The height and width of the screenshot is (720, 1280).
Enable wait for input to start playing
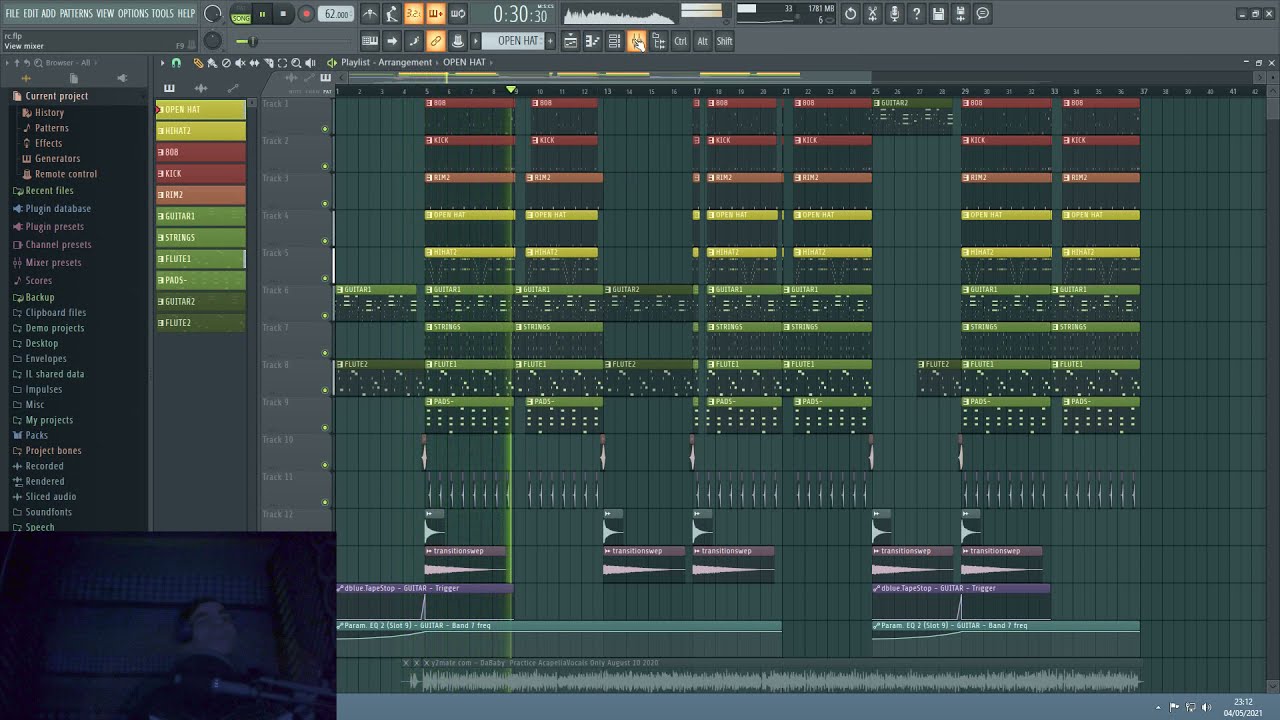coord(392,14)
